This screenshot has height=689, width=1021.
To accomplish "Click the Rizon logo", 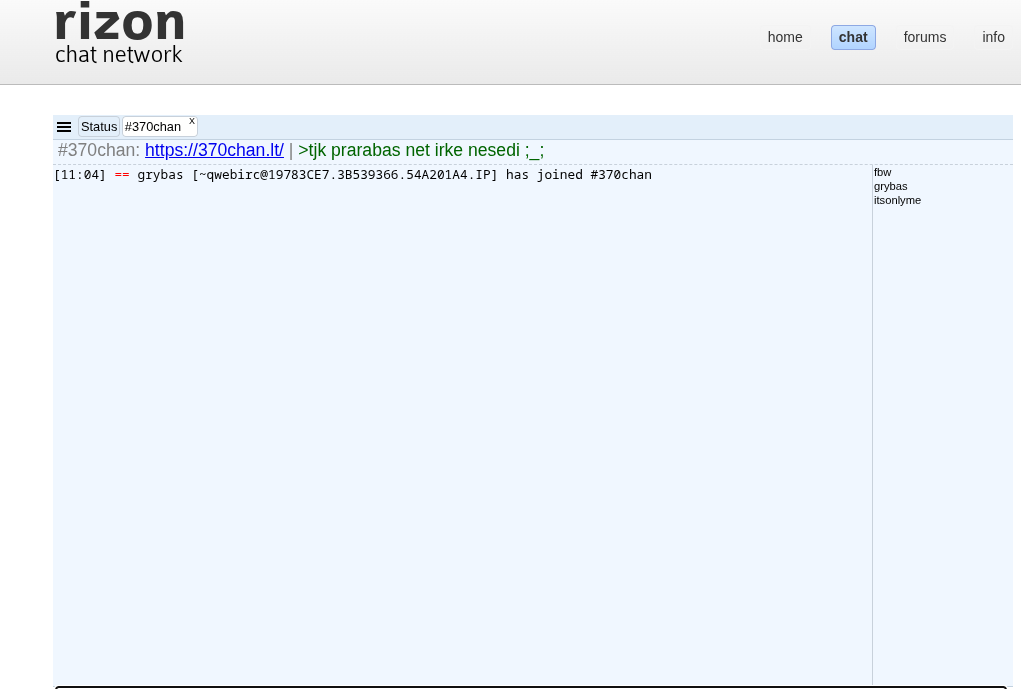I will click(x=120, y=22).
